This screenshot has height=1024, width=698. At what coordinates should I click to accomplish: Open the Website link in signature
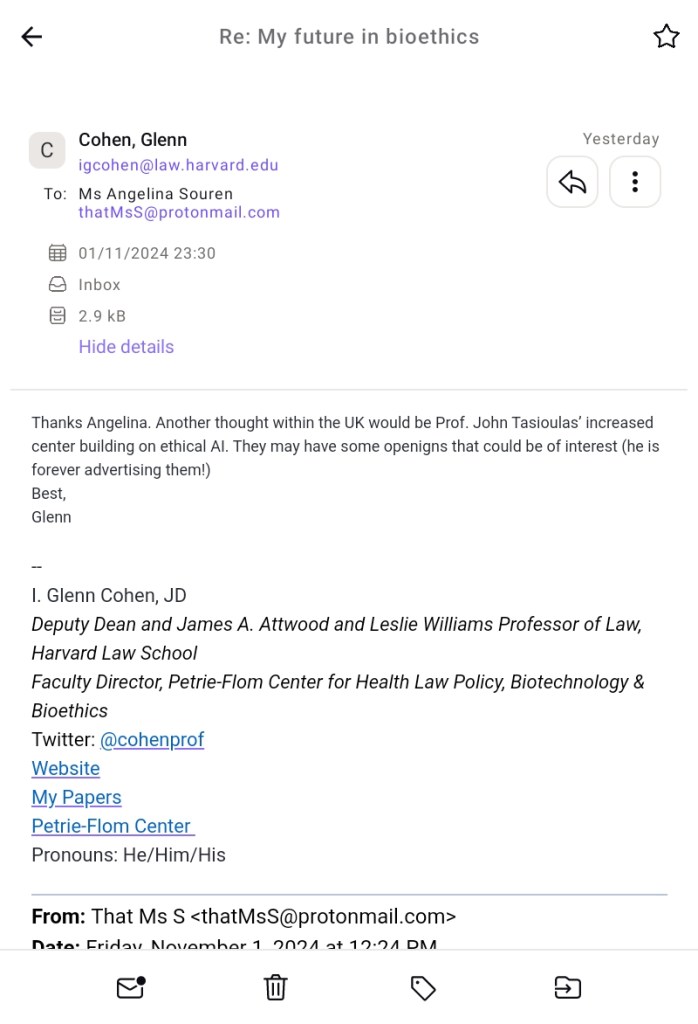(x=66, y=769)
